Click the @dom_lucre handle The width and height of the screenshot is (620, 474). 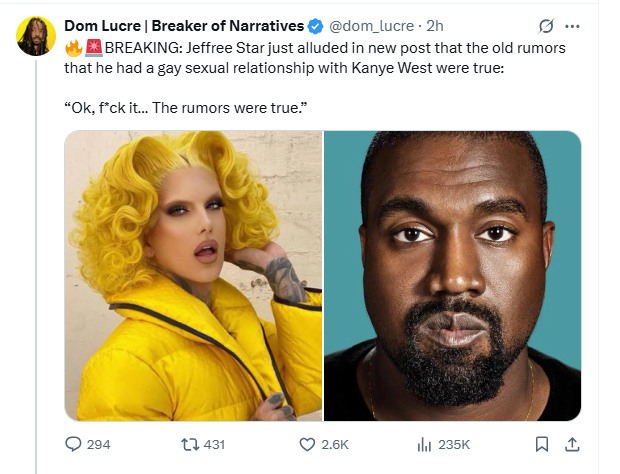tap(370, 25)
